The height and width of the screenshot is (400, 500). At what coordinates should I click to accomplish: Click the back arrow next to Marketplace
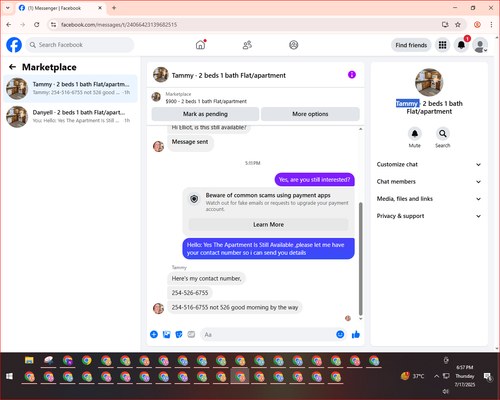tap(12, 67)
